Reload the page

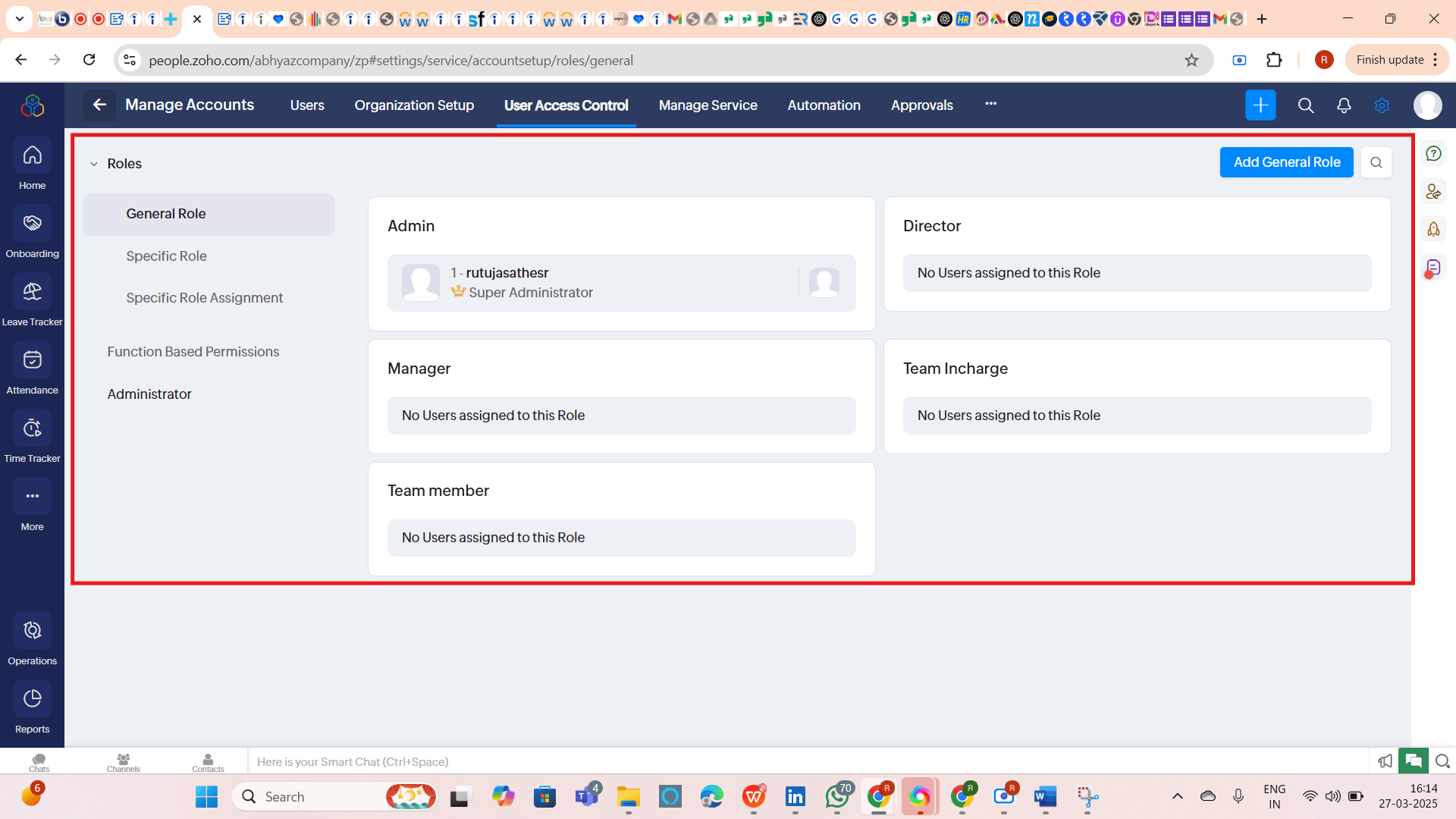pyautogui.click(x=89, y=60)
